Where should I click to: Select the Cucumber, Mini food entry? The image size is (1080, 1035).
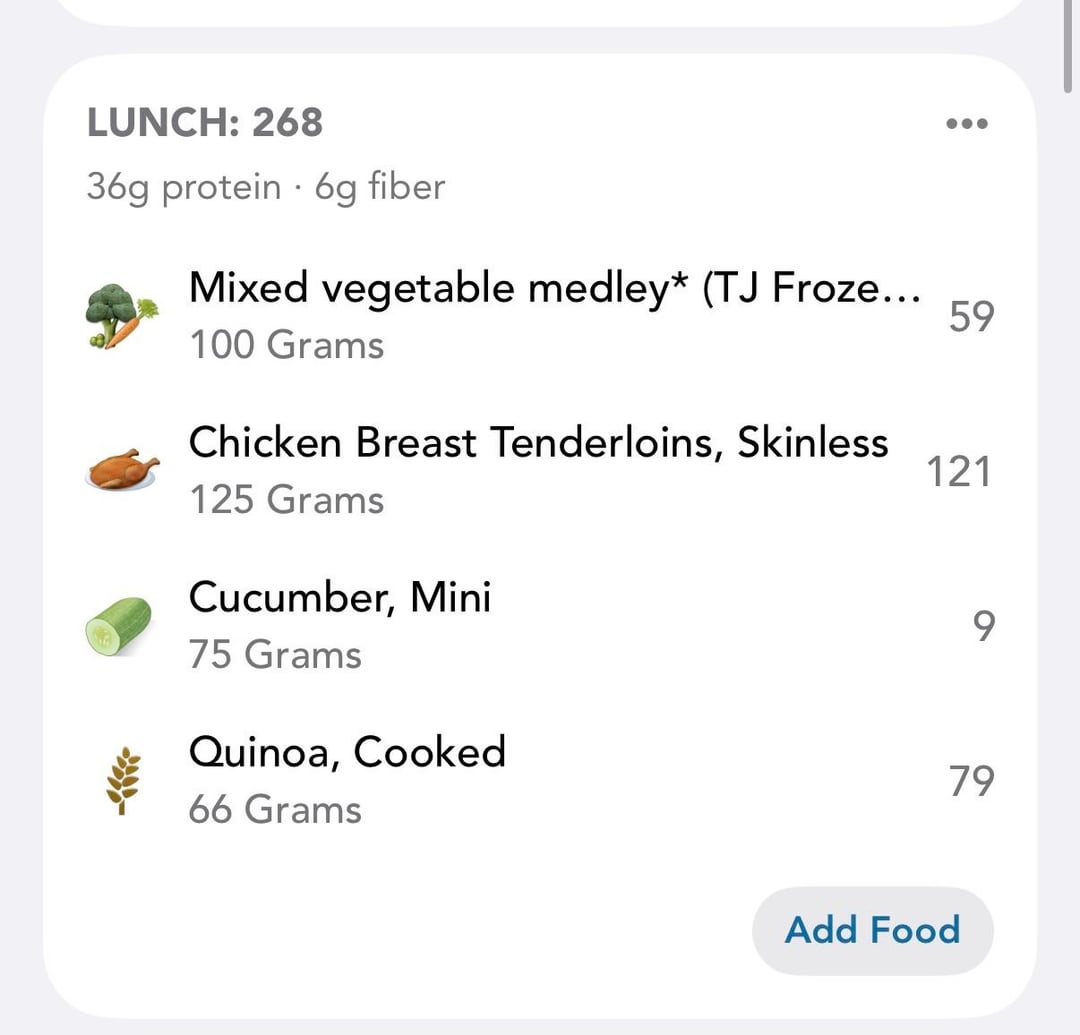click(x=340, y=598)
